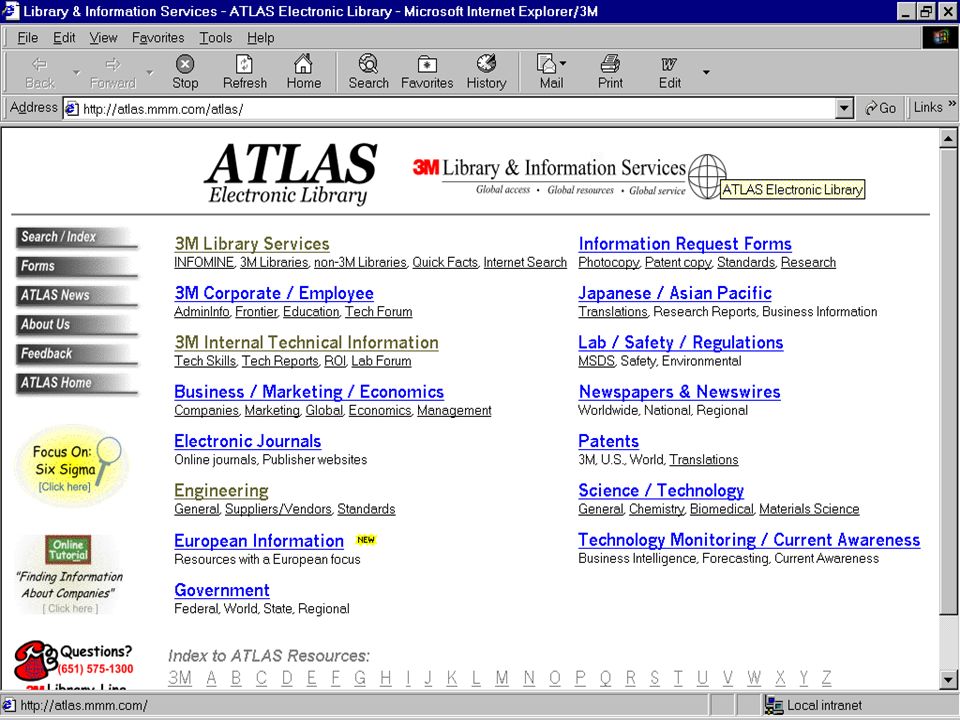Click the vertical scrollbar thumb

tap(948, 380)
